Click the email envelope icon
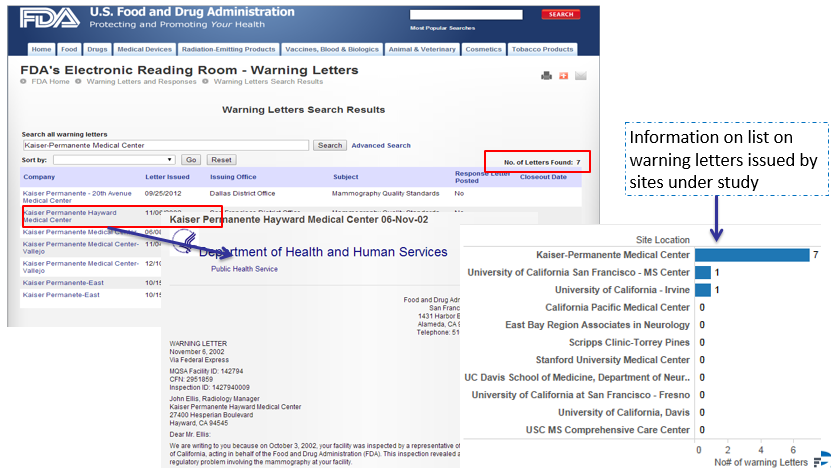 click(581, 76)
